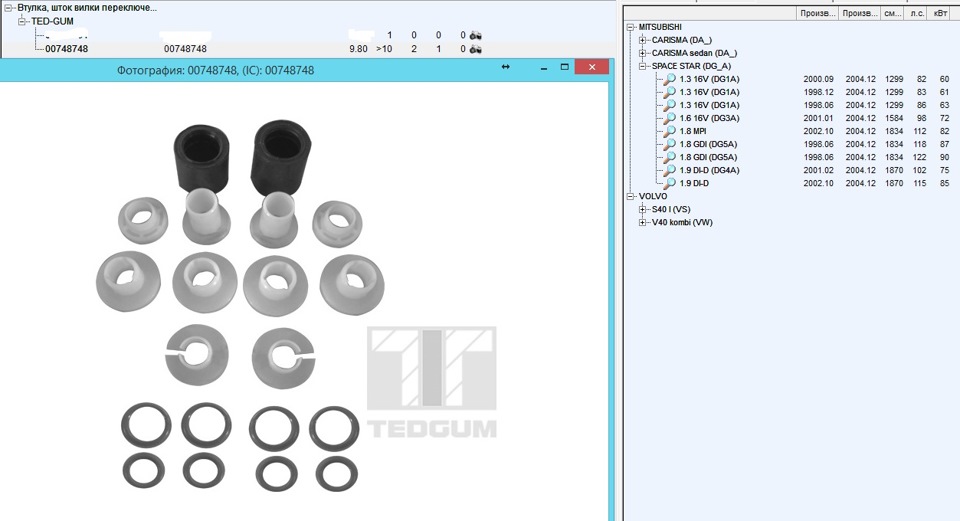The height and width of the screenshot is (521, 960).
Task: Click magnifier icon of the 1.8 GDI 118 hp row
Action: 670,144
